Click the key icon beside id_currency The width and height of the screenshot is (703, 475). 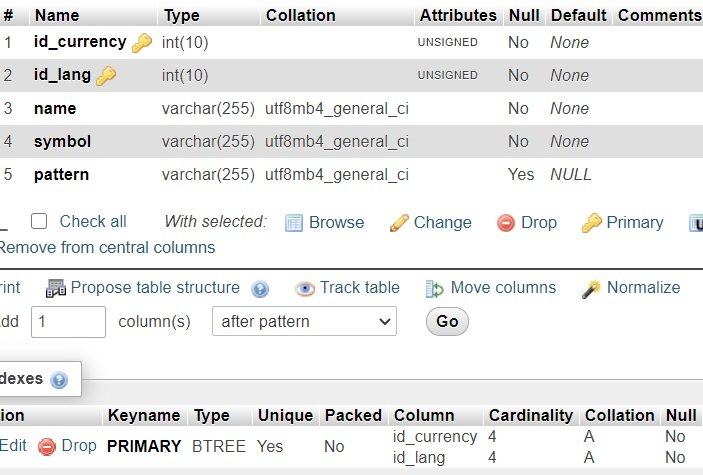pos(142,43)
